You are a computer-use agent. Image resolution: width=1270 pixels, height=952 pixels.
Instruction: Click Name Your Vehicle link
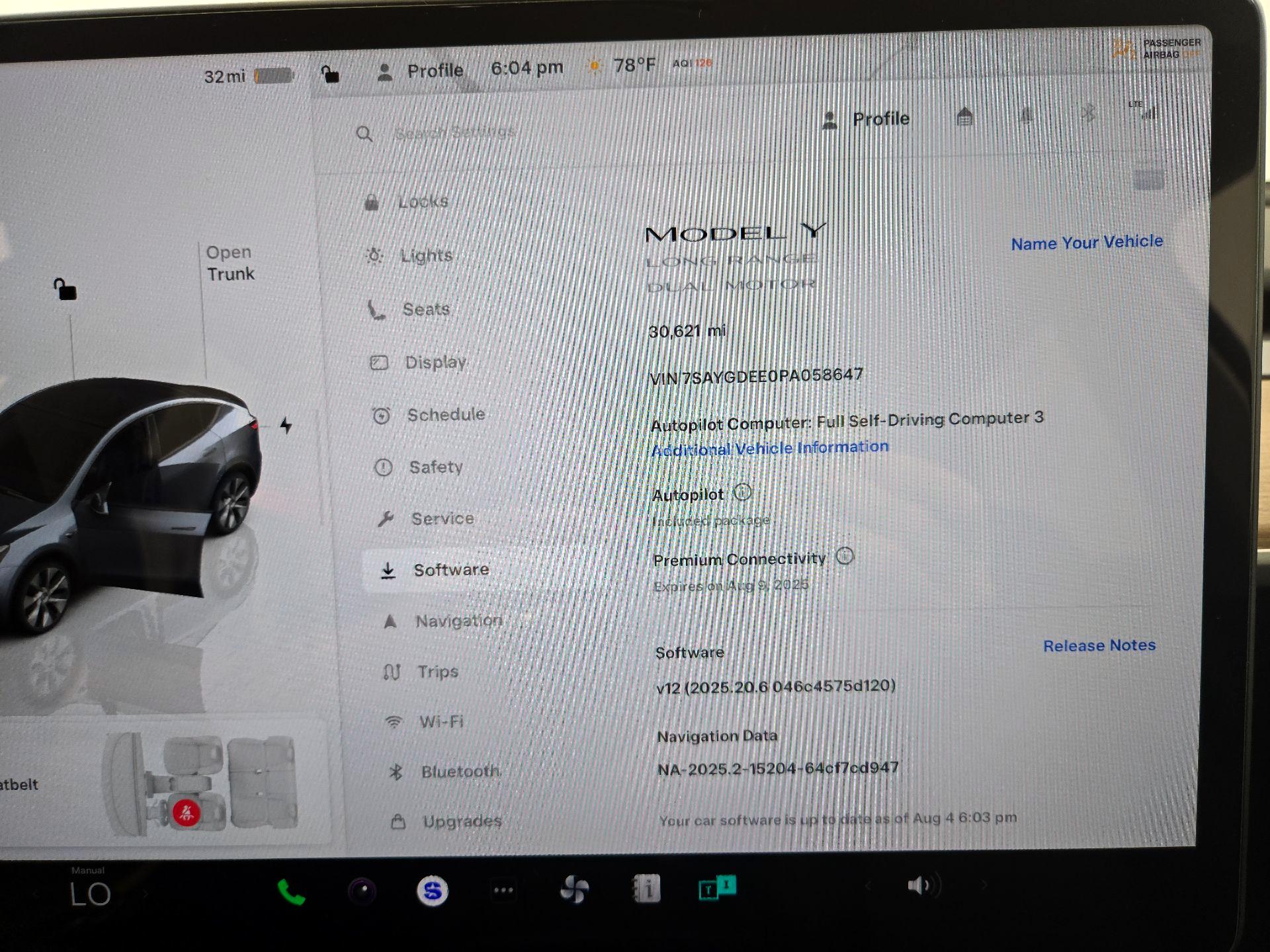[1087, 243]
